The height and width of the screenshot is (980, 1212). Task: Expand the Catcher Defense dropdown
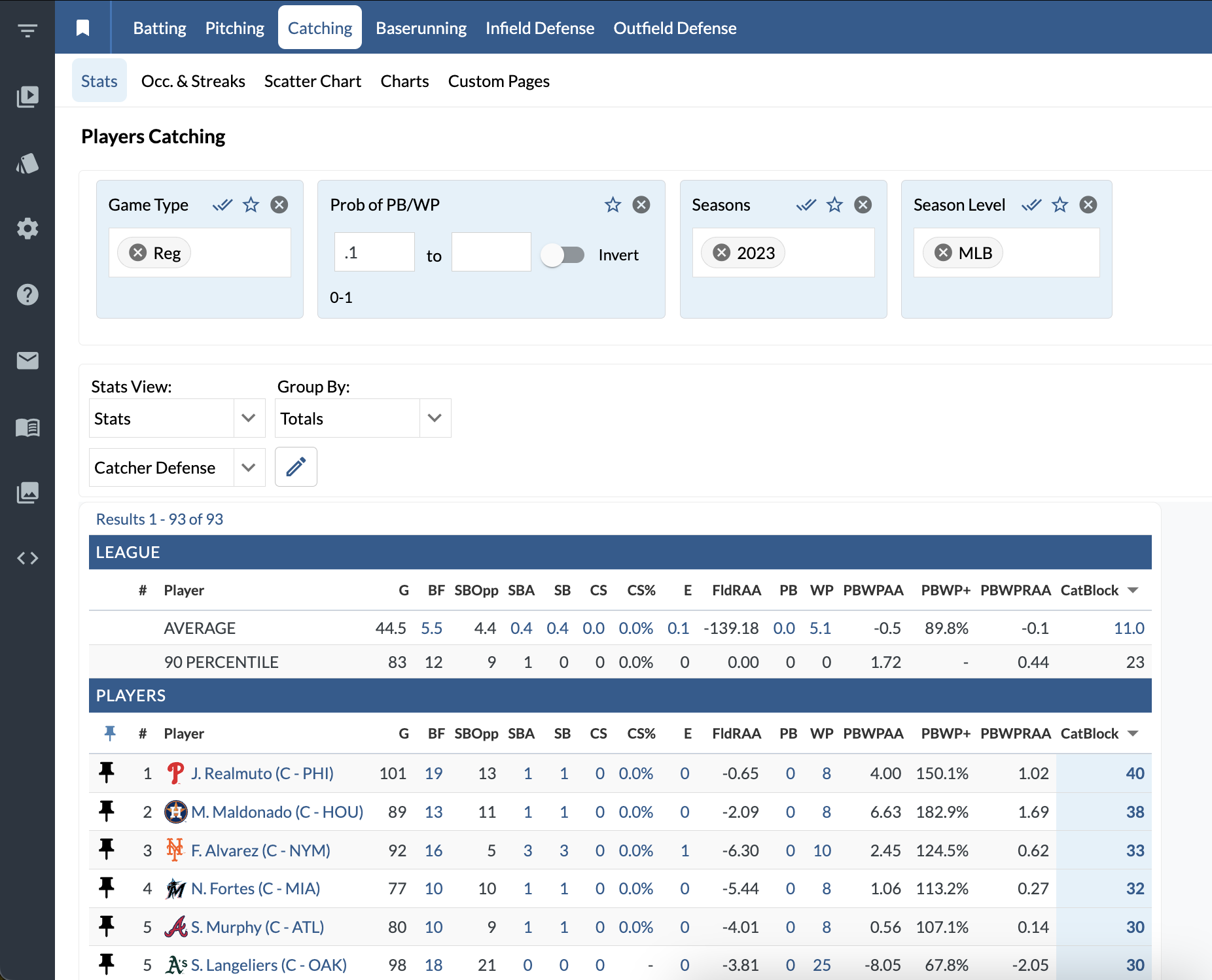pos(248,467)
